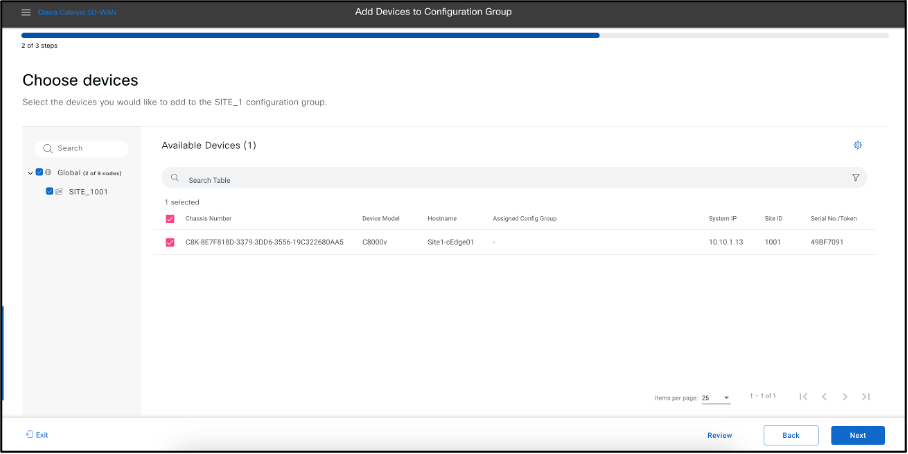Image resolution: width=908 pixels, height=454 pixels.
Task: Sort by the Chassis Number column
Action: pos(208,218)
